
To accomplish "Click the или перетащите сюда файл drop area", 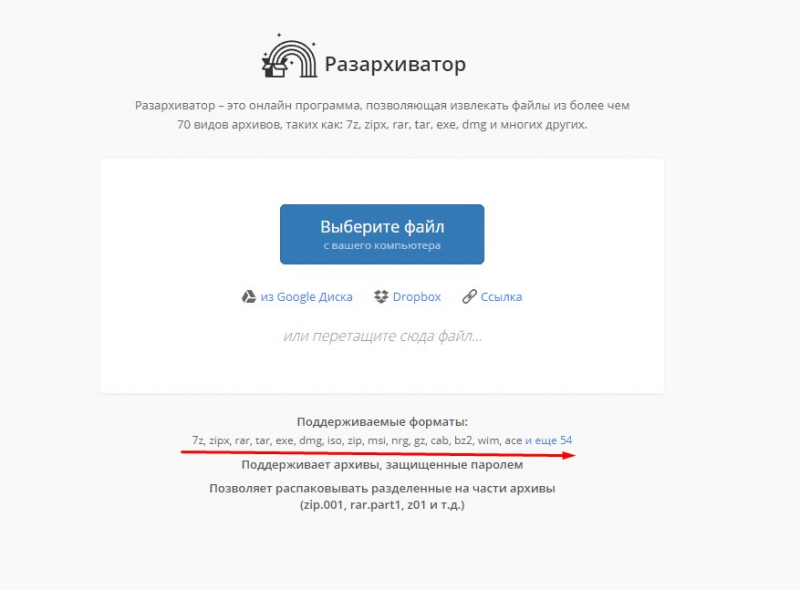I will (382, 336).
